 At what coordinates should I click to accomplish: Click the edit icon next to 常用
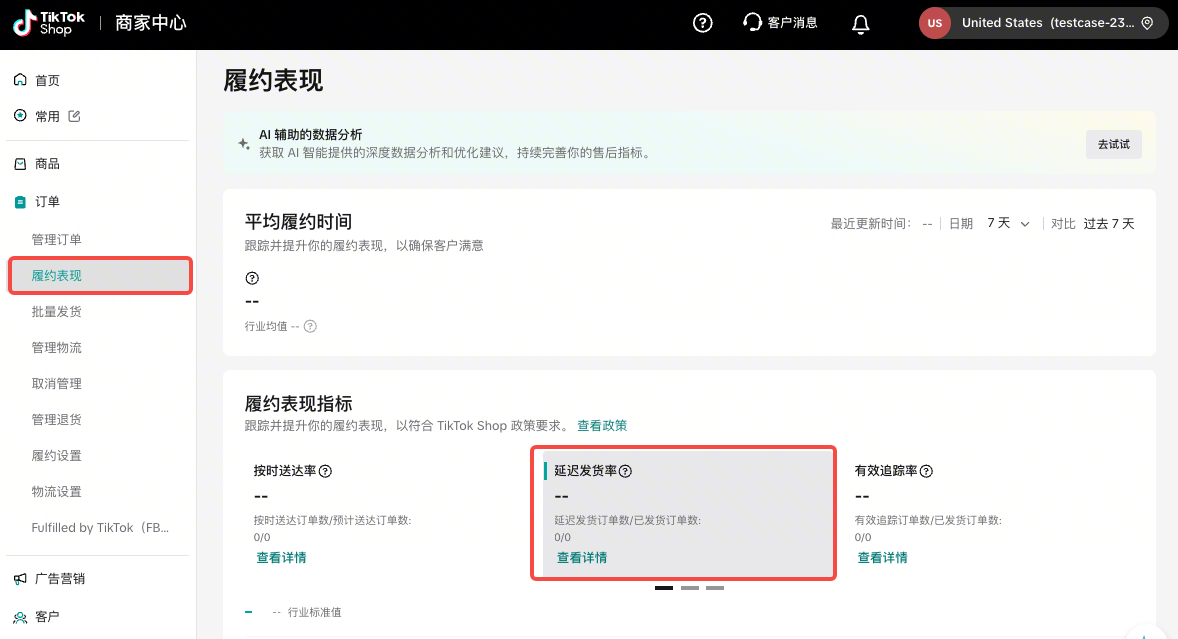click(x=74, y=116)
